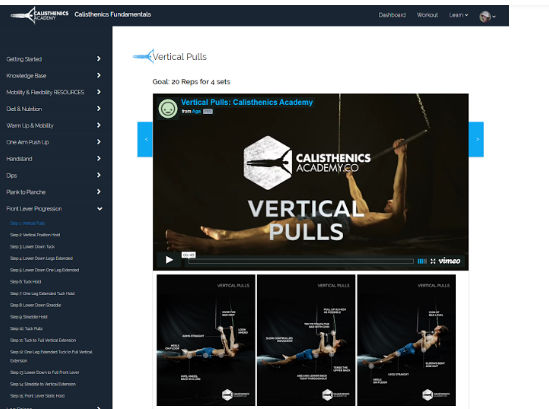This screenshot has height=409, width=549.
Task: Select Step 14 Straddle to Vertical Extension
Action: point(43,384)
